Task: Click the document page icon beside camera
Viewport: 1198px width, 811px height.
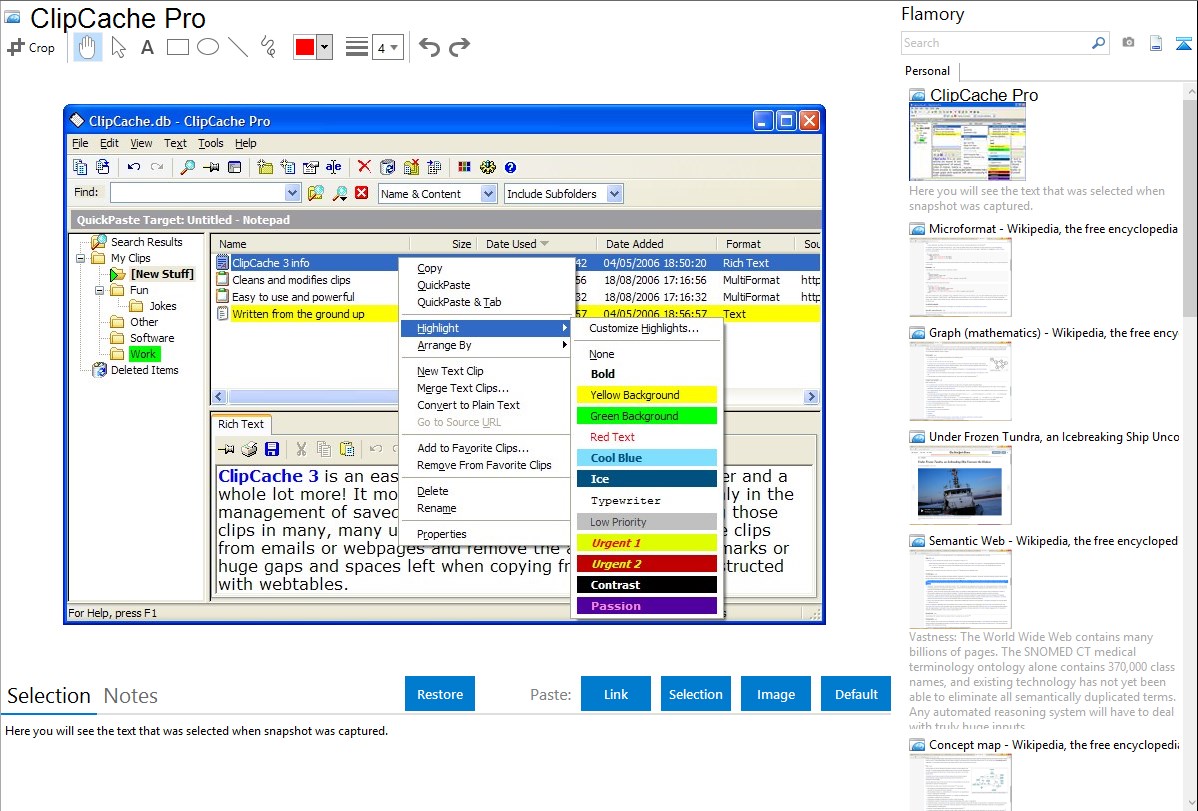Action: click(1156, 43)
